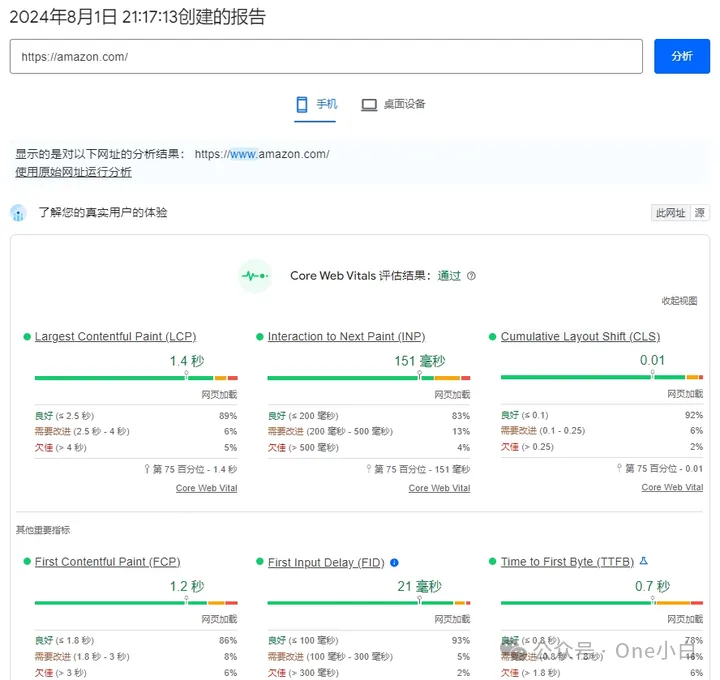Click Core Web Vital link under INP
720x680 pixels.
click(439, 488)
